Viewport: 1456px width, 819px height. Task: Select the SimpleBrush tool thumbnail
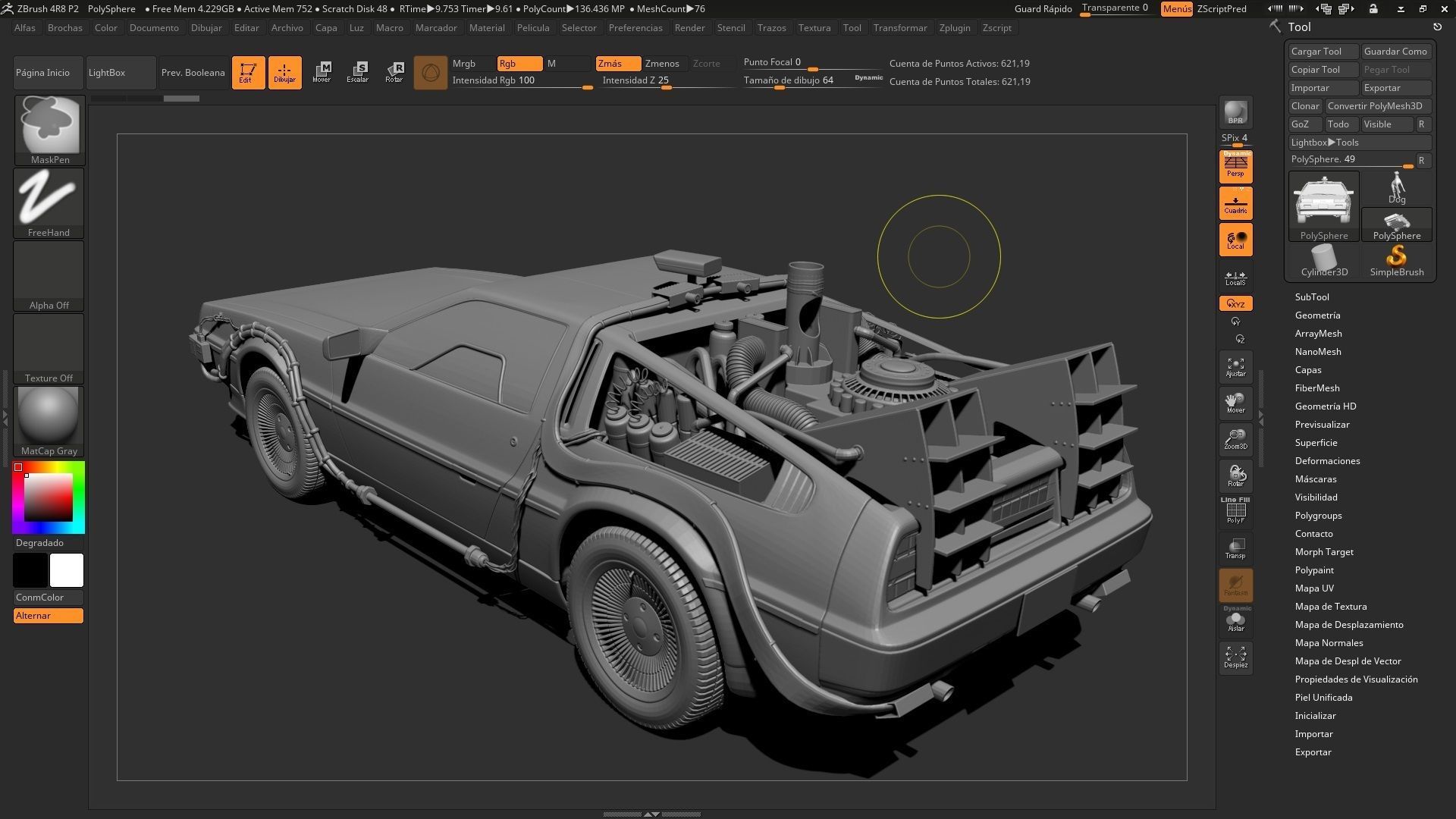click(1397, 261)
